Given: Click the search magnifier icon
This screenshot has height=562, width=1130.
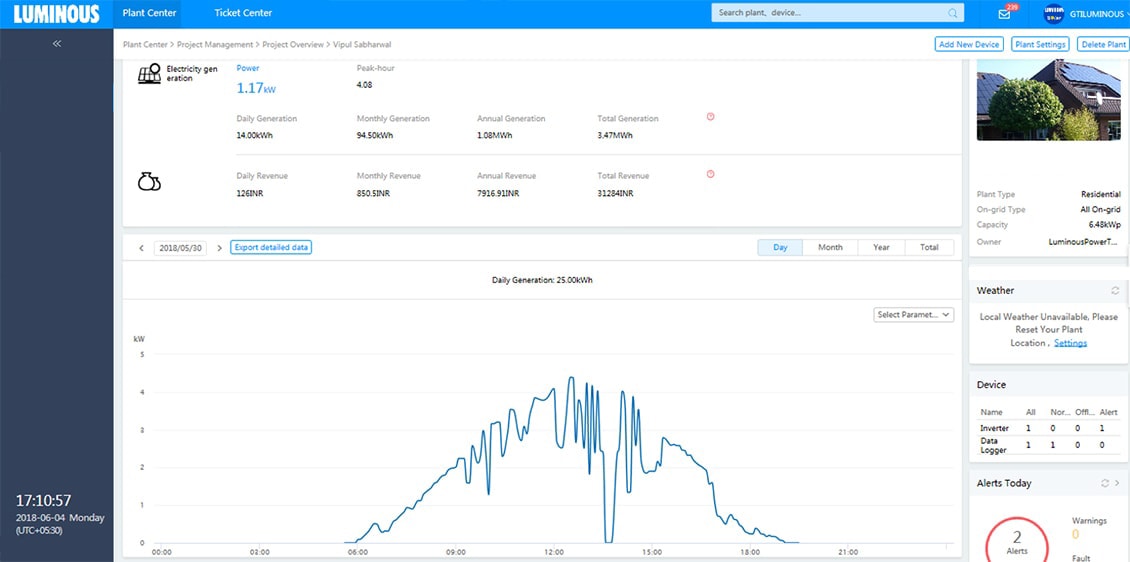Looking at the screenshot, I should [x=952, y=13].
